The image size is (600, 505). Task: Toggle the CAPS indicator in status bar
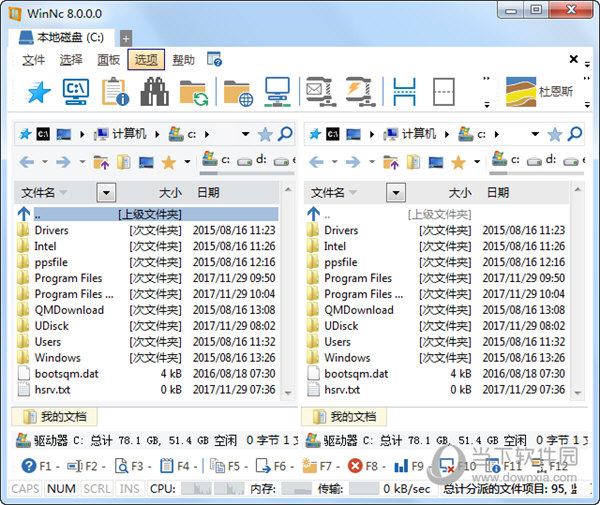pyautogui.click(x=25, y=489)
